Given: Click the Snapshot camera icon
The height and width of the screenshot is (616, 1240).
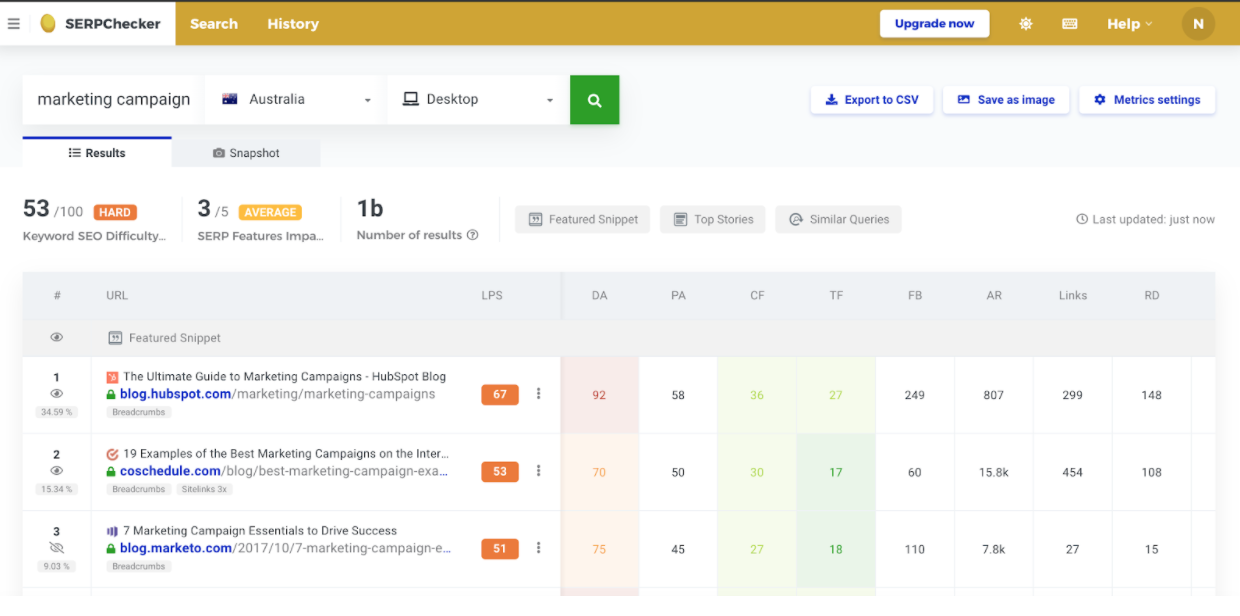Looking at the screenshot, I should pyautogui.click(x=219, y=153).
